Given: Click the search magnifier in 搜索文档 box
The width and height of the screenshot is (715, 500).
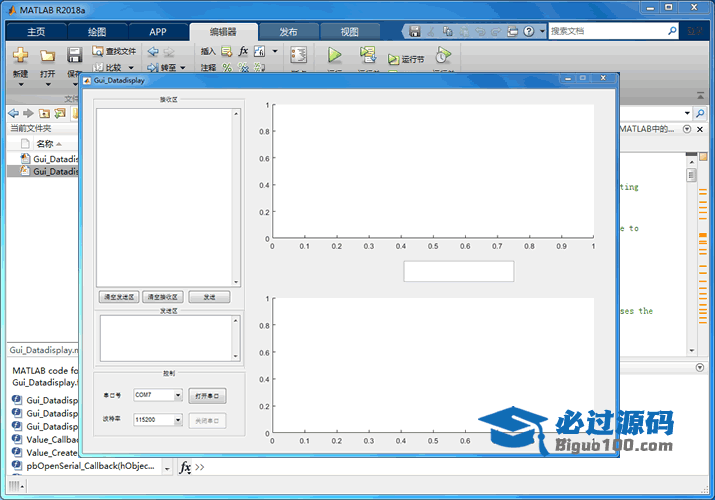Looking at the screenshot, I should [672, 31].
